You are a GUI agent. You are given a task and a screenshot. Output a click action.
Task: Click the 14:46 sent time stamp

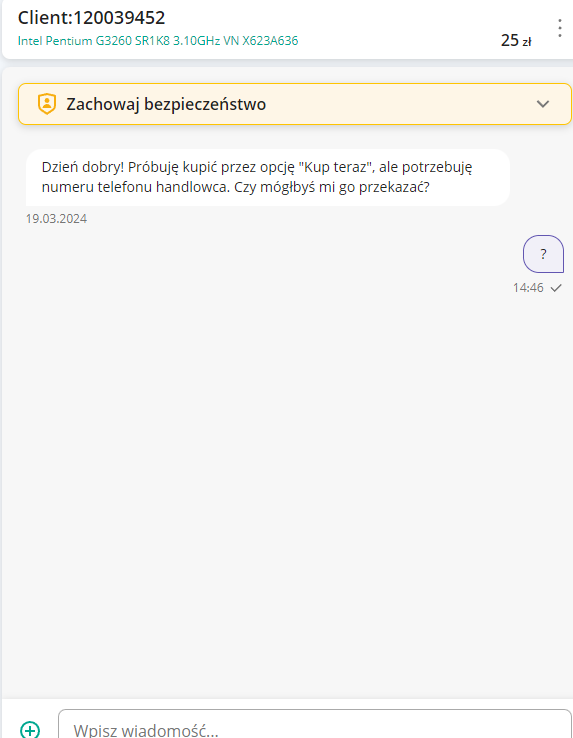528,288
